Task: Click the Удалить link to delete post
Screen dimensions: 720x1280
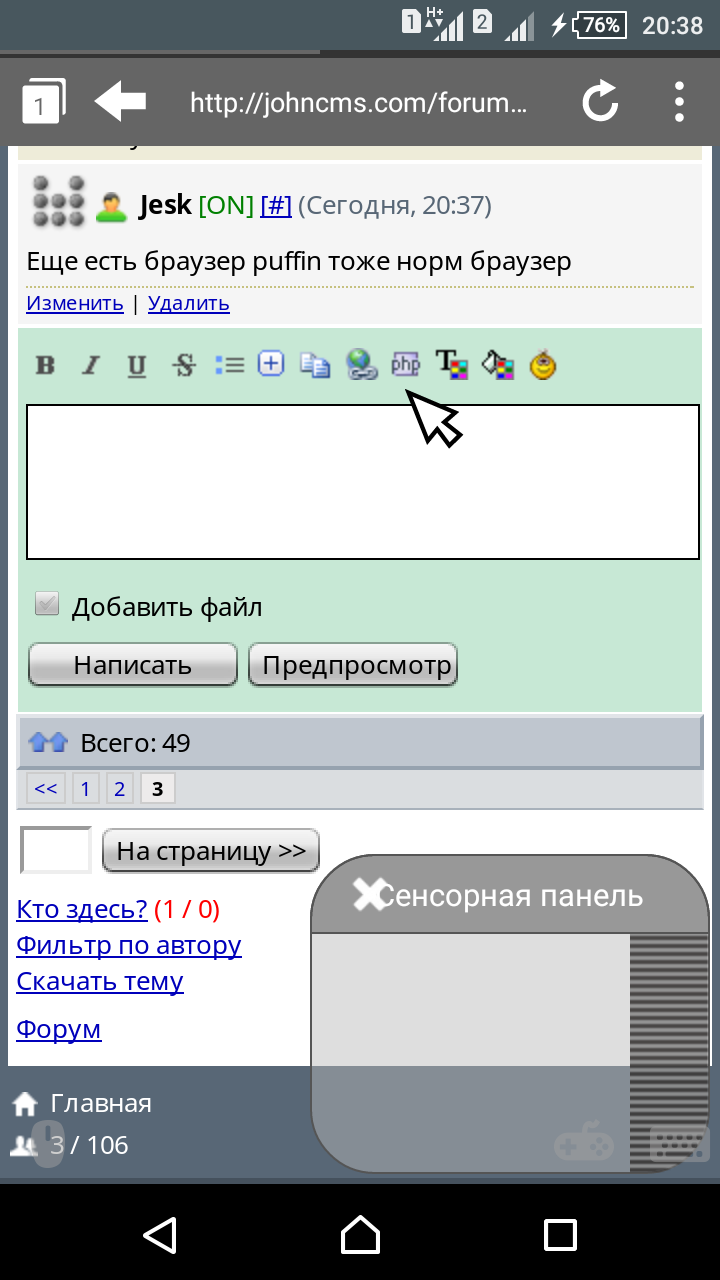Action: pyautogui.click(x=189, y=303)
